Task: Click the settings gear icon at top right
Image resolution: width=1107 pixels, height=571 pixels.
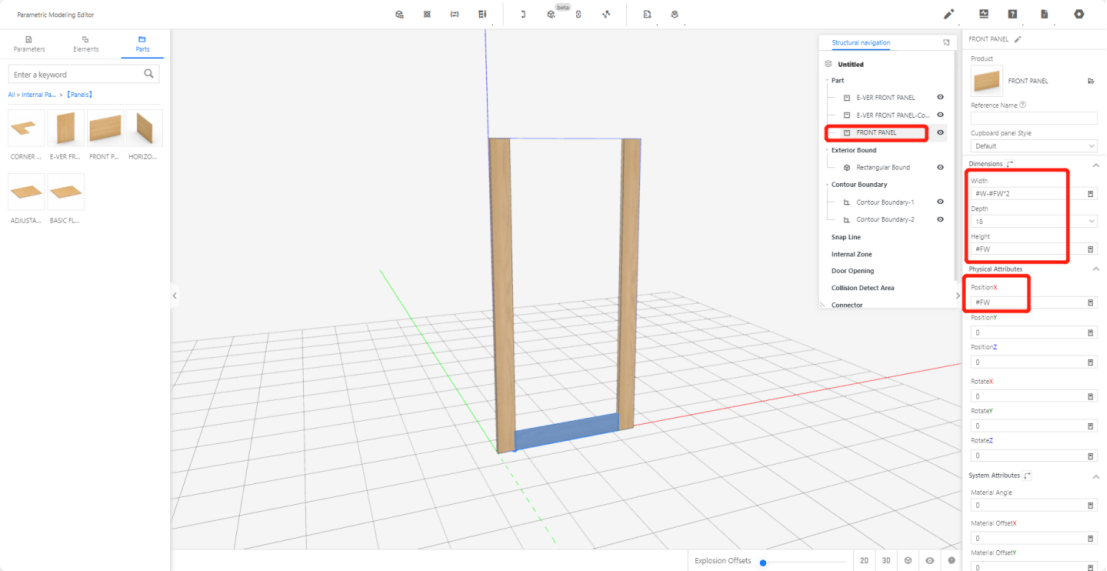Action: coord(1078,14)
